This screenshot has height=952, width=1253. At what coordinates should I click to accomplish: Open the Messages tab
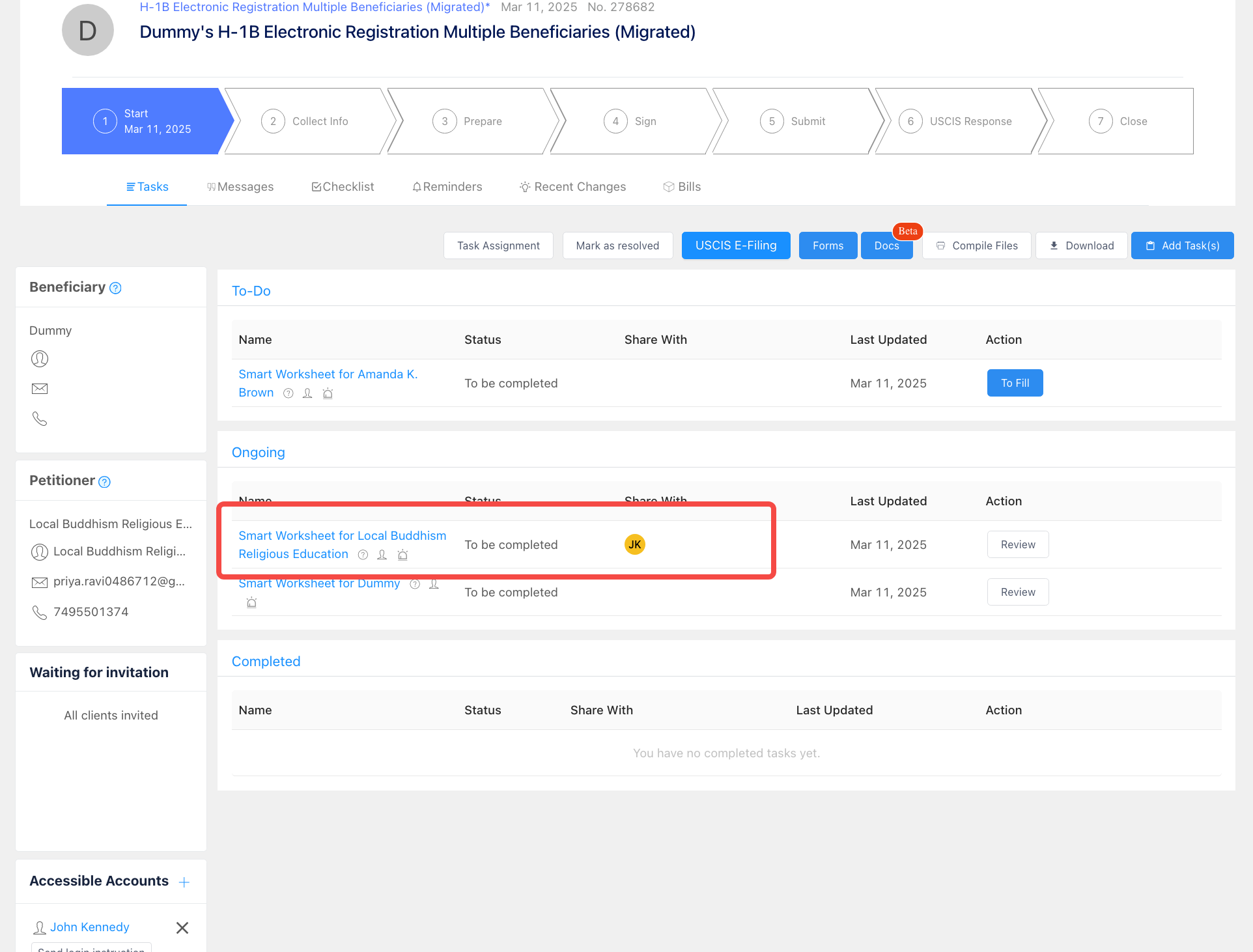coord(240,187)
